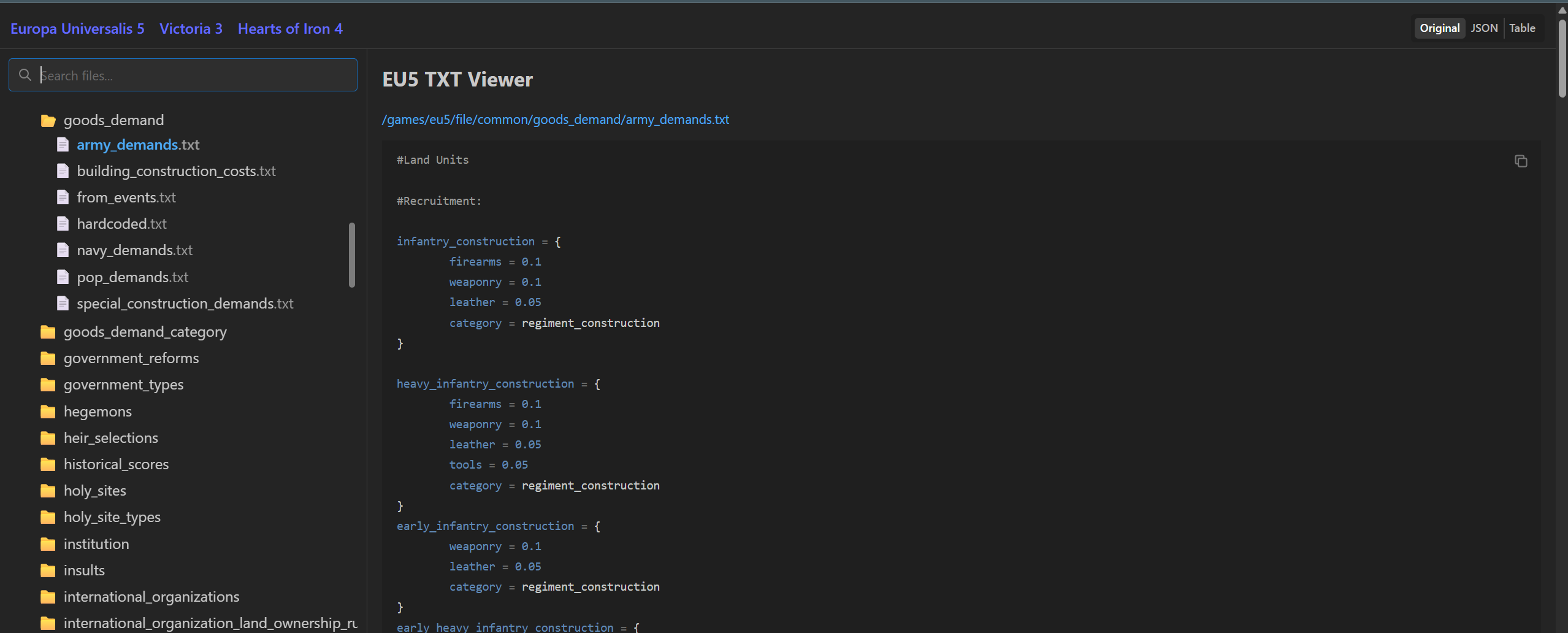Open Europa Universalis 5 link
Screen dimensions: 1568x633
pos(77,29)
